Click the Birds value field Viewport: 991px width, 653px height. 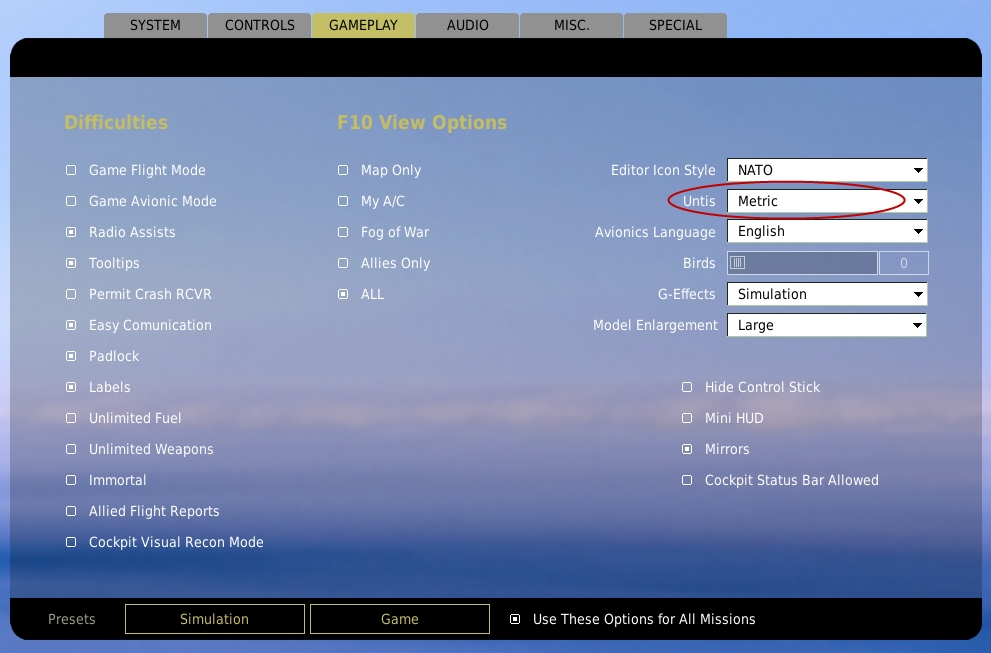click(x=904, y=263)
